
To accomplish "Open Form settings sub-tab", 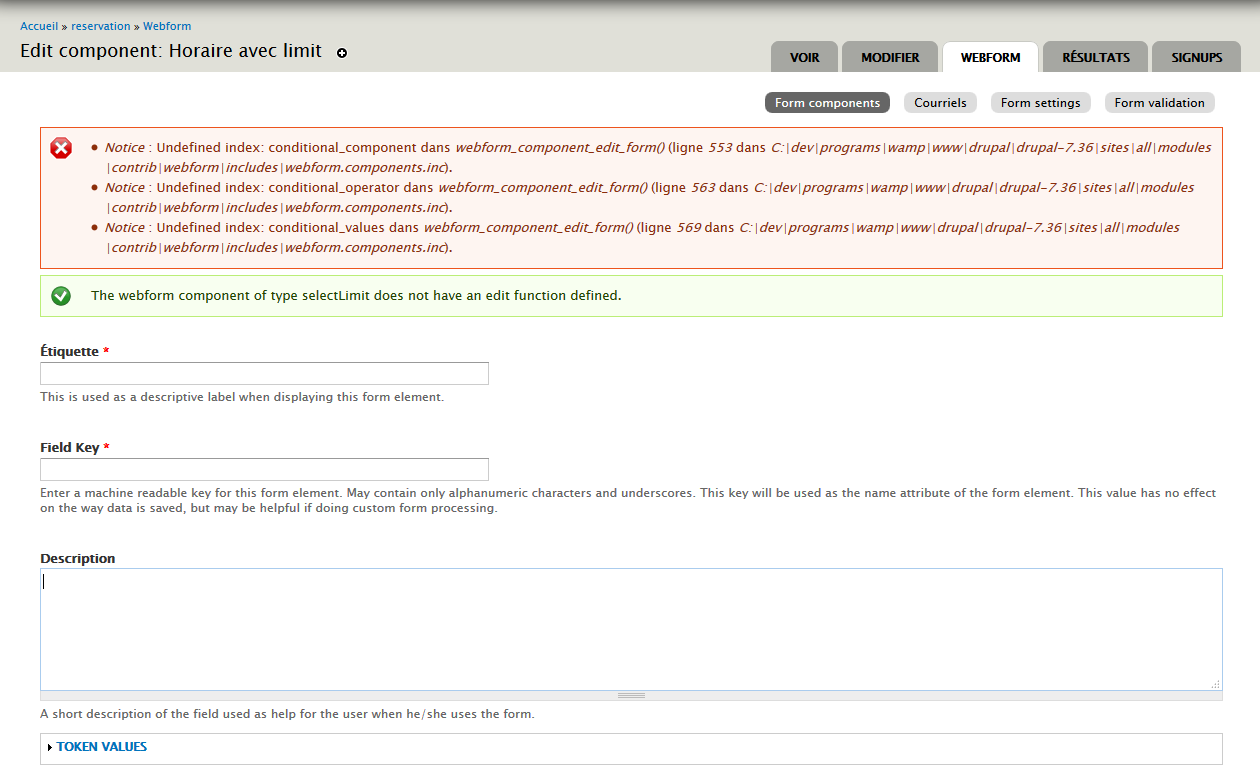I will coord(1040,102).
